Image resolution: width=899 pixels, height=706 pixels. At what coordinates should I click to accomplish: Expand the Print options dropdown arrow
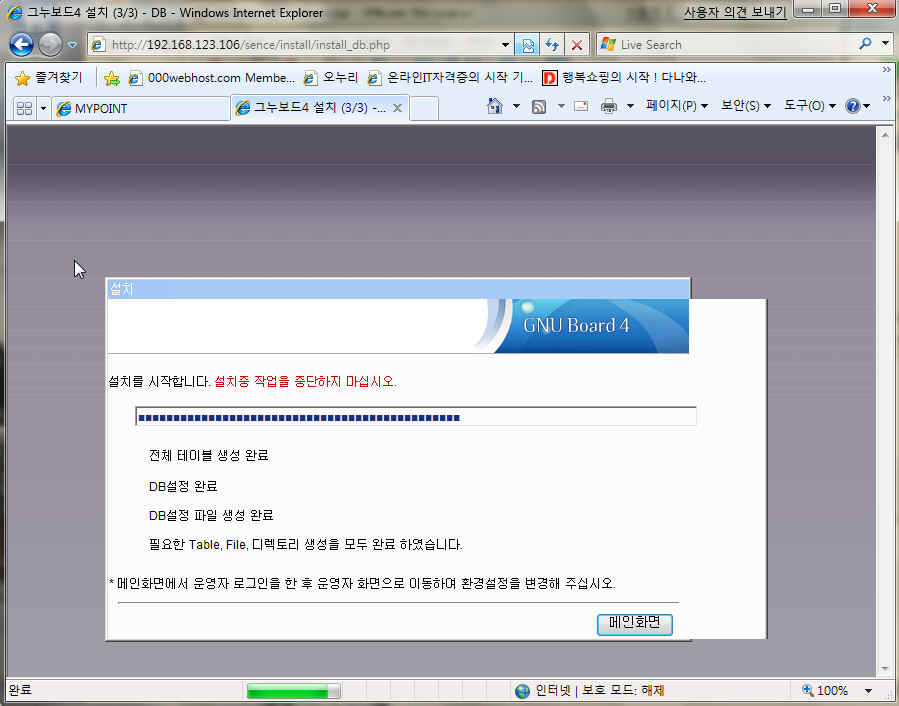point(630,106)
